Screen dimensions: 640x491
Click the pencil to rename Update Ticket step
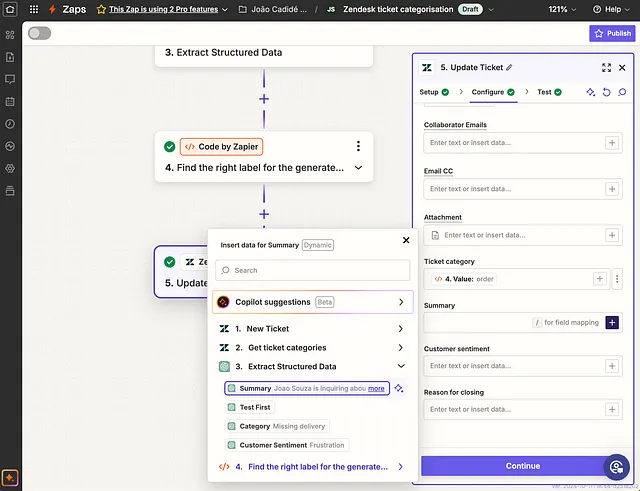[509, 68]
